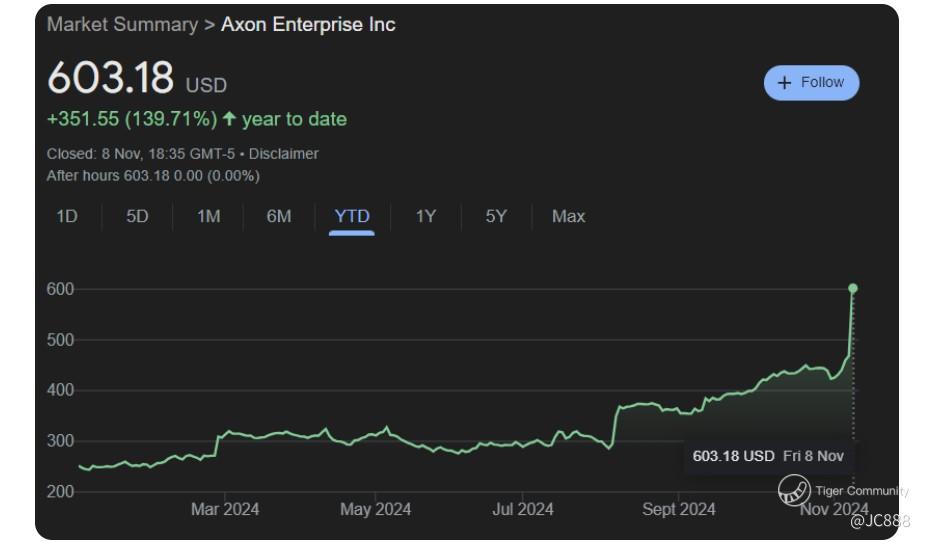Click the 603.18 USD price tooltip
The height and width of the screenshot is (542, 928).
coord(768,456)
